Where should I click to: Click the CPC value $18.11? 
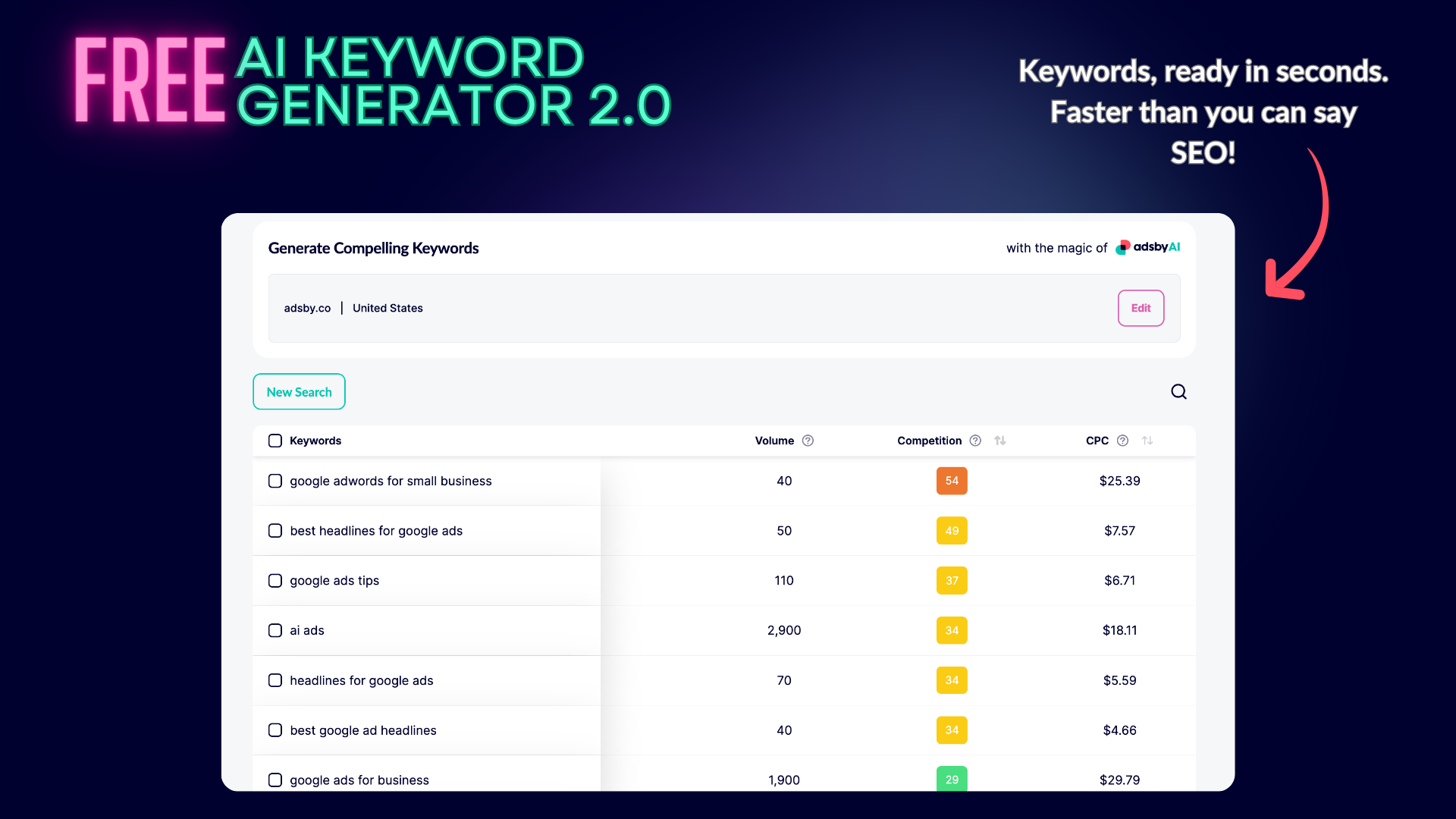click(x=1119, y=630)
